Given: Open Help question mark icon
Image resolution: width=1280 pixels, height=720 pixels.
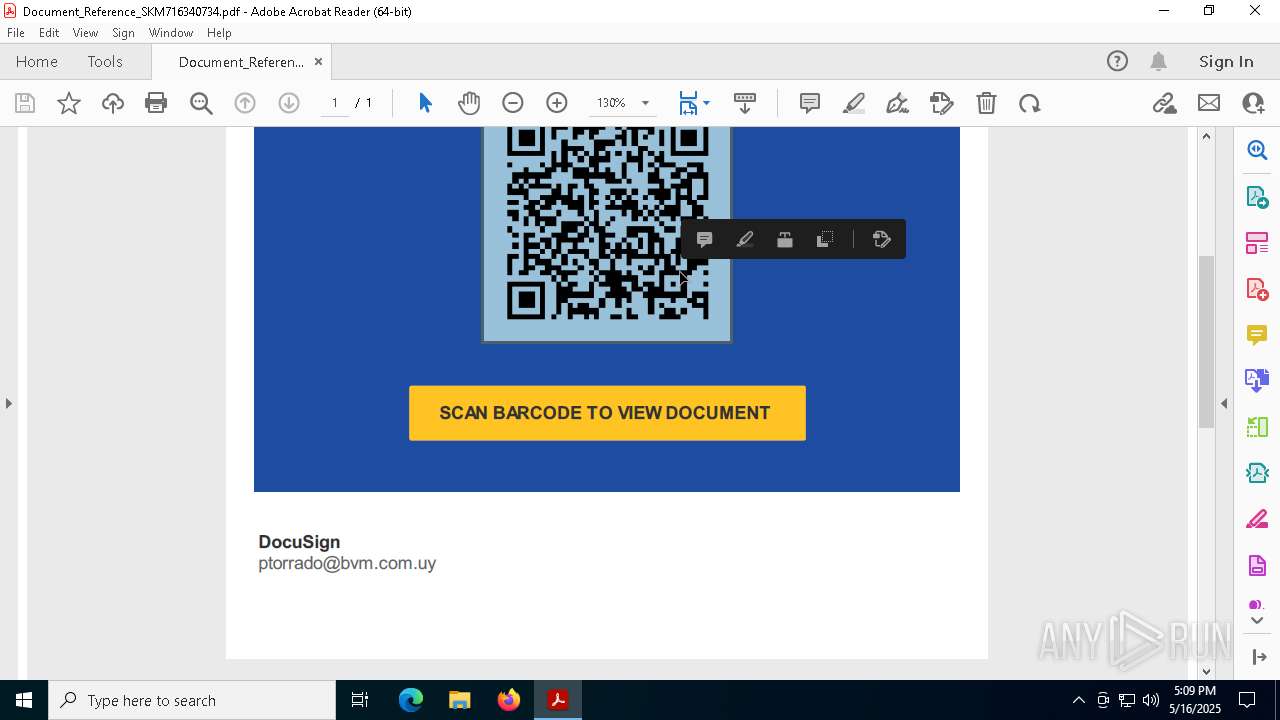Looking at the screenshot, I should tap(1117, 61).
